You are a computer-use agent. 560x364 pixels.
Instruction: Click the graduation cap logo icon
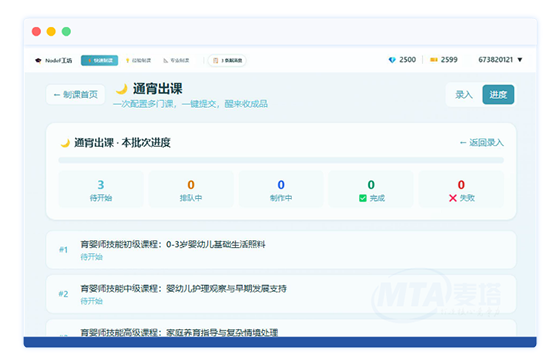click(38, 60)
